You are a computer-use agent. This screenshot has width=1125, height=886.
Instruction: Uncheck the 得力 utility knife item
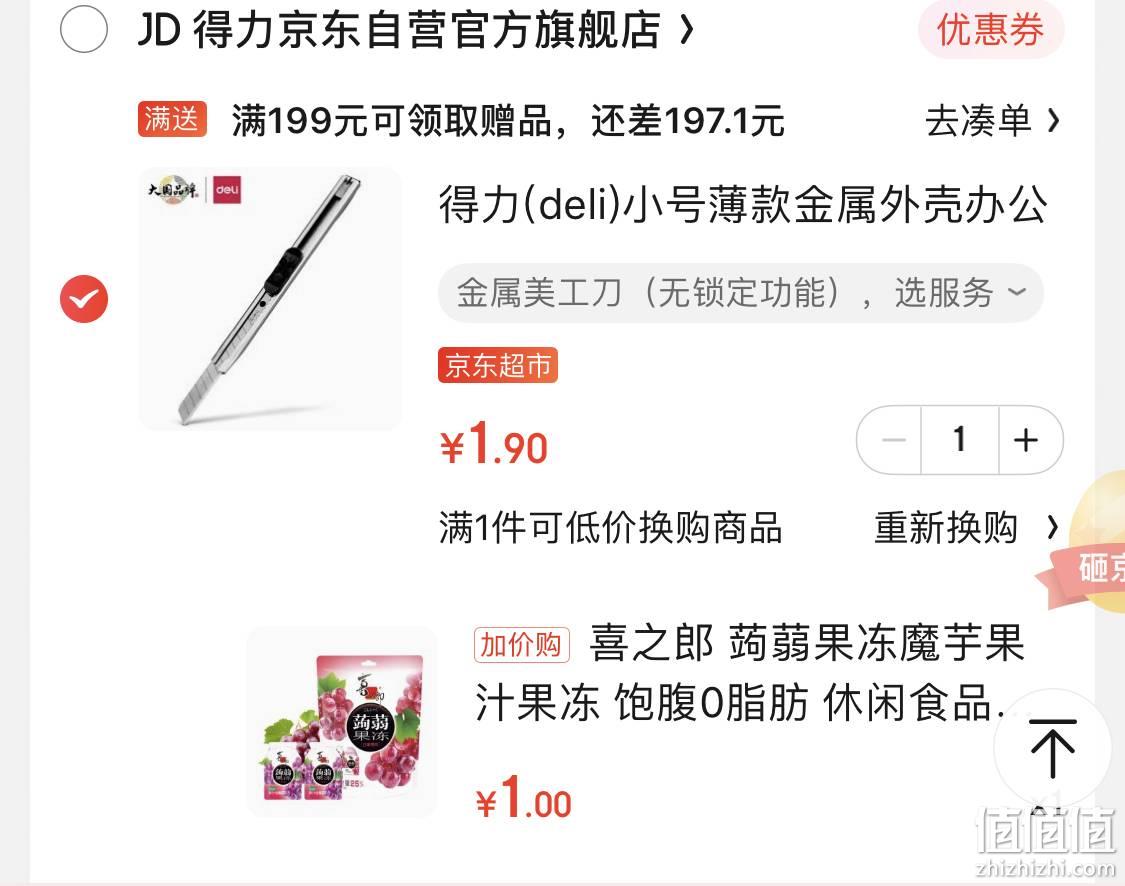pyautogui.click(x=84, y=298)
